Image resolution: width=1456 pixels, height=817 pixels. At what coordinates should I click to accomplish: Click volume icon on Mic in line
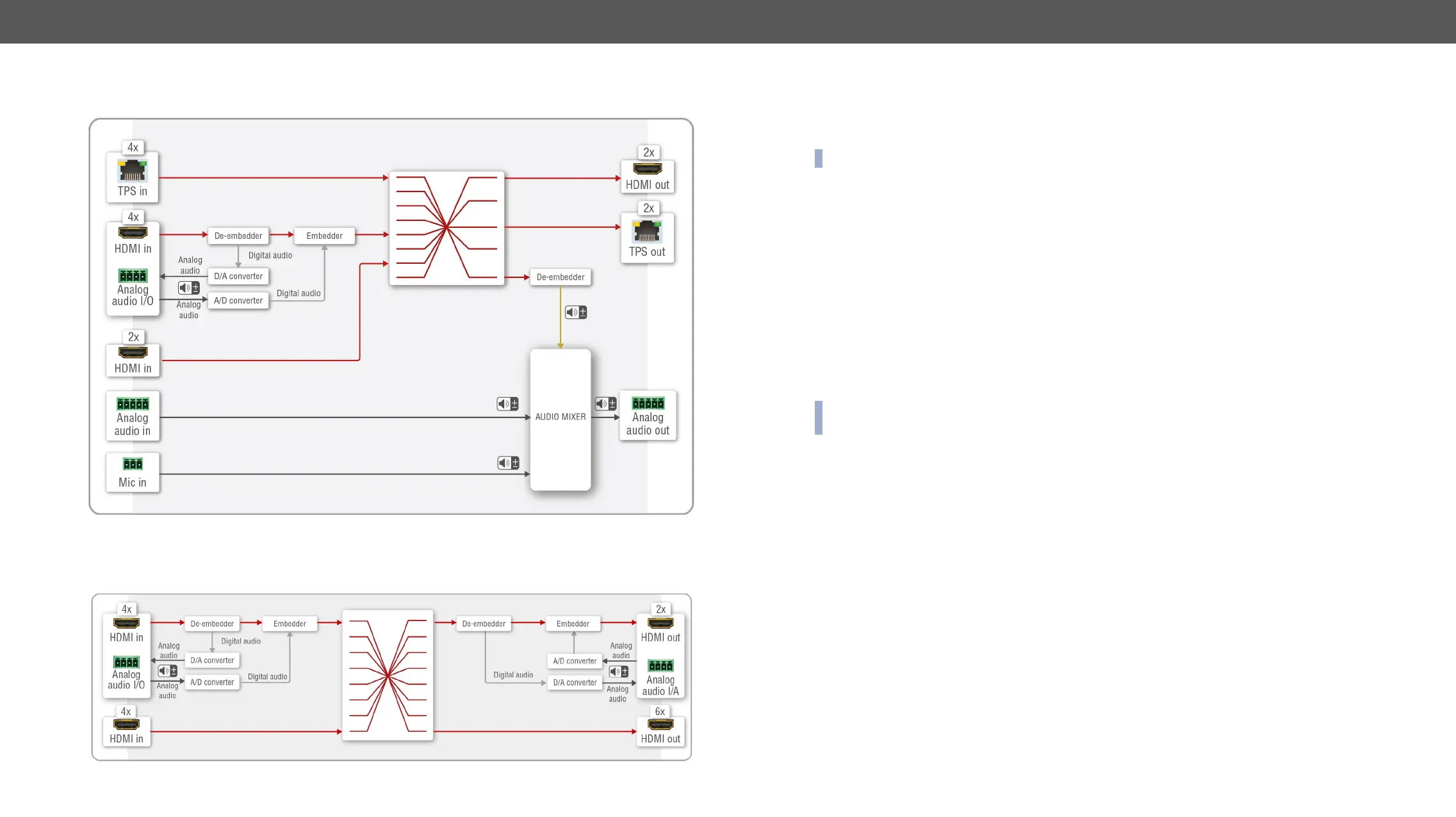tap(508, 463)
